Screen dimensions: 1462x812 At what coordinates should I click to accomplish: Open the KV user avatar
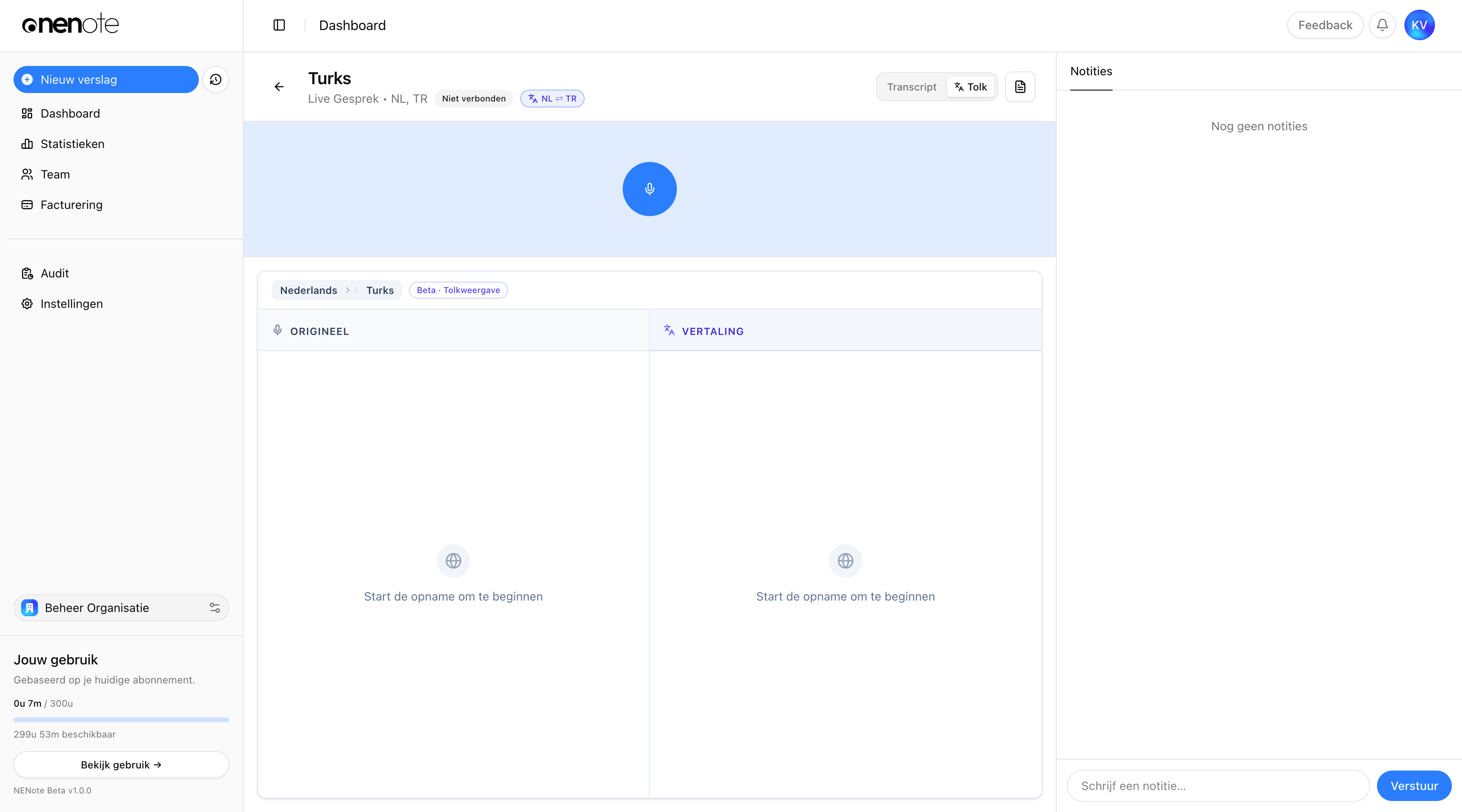[x=1419, y=25]
